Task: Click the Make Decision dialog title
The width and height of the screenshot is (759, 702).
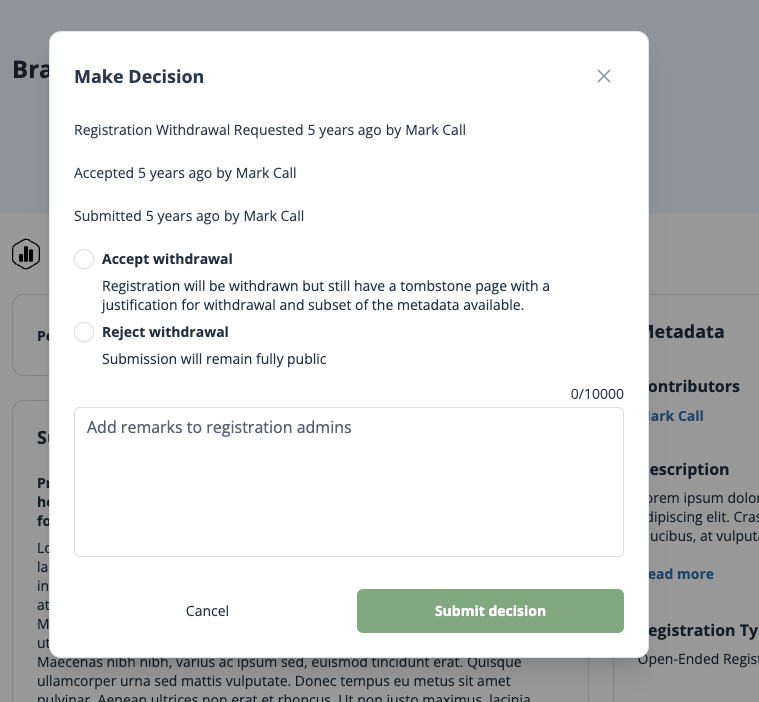Action: (139, 77)
